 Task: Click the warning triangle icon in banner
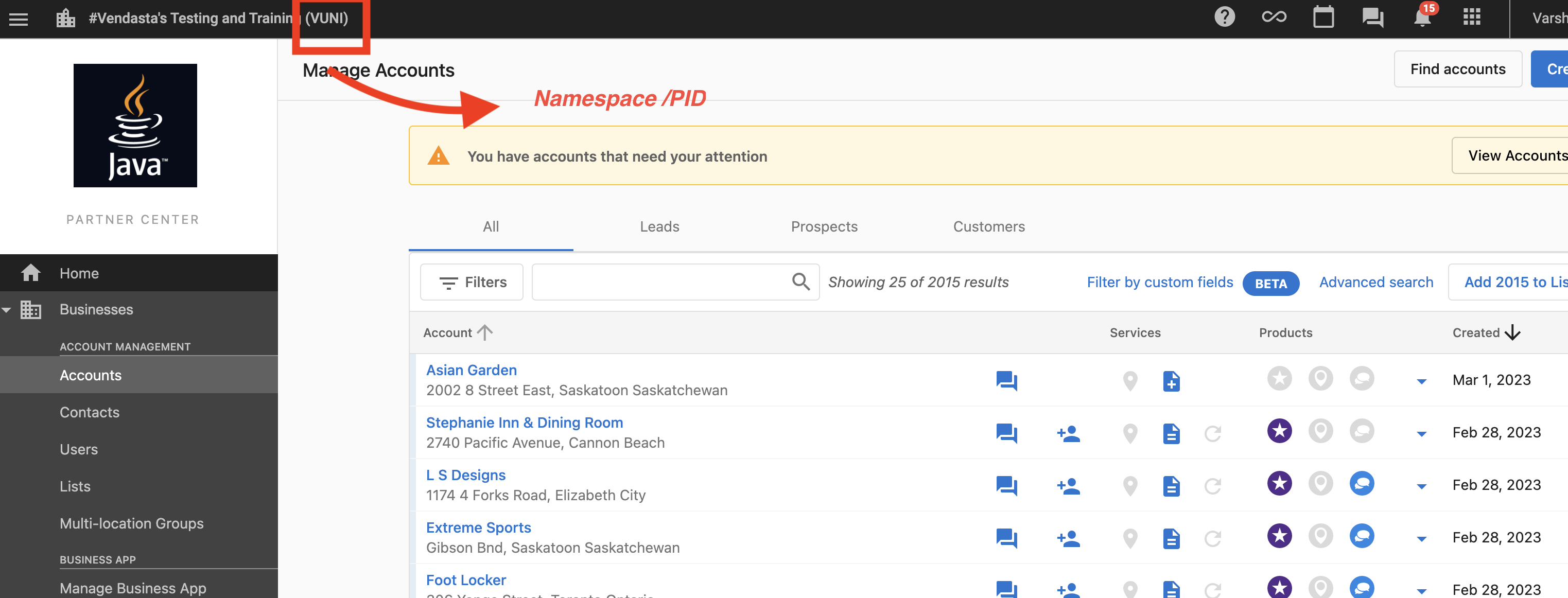tap(438, 156)
